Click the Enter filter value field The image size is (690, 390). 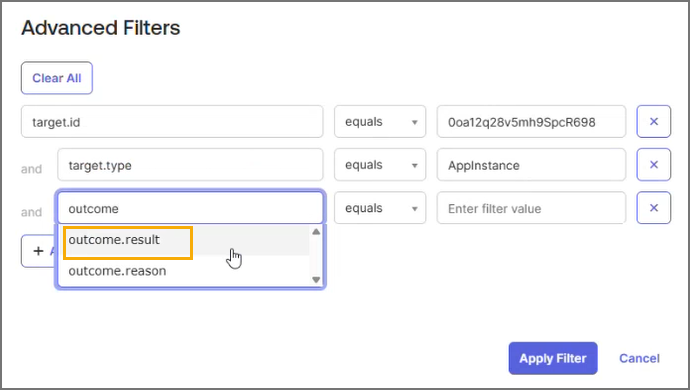[531, 208]
